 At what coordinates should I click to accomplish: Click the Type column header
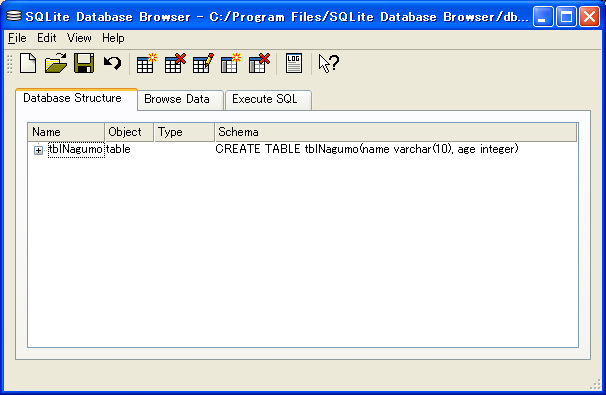(x=184, y=132)
